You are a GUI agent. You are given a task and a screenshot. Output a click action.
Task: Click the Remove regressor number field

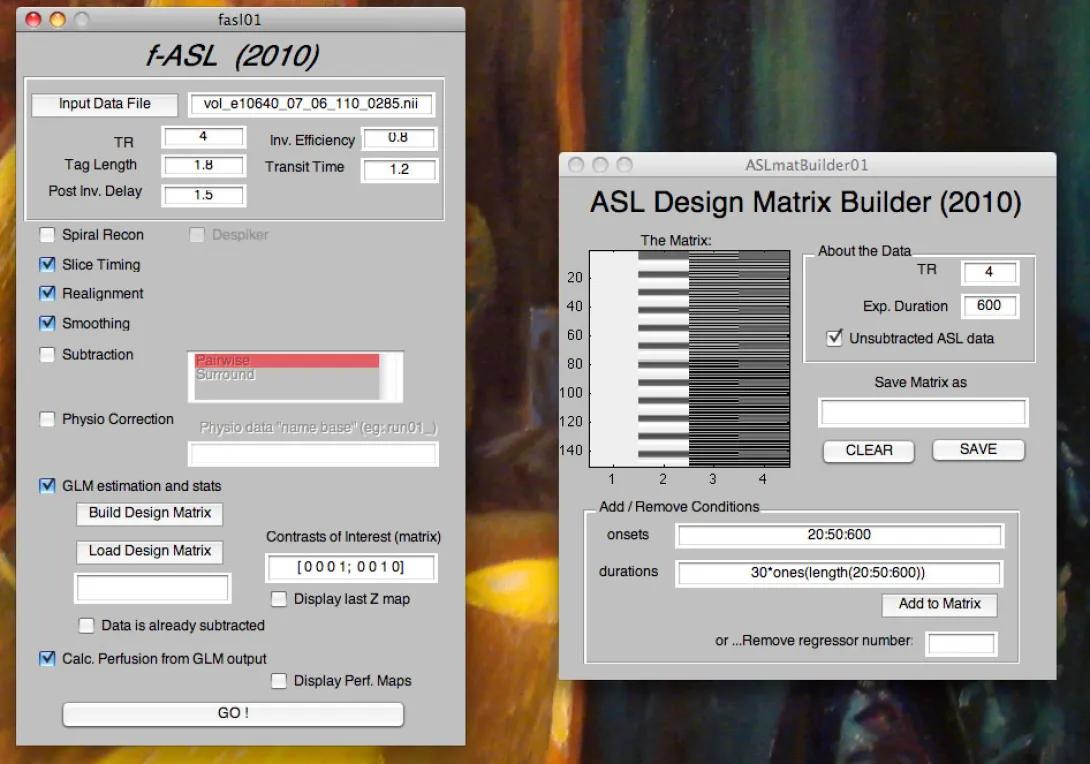pos(961,643)
